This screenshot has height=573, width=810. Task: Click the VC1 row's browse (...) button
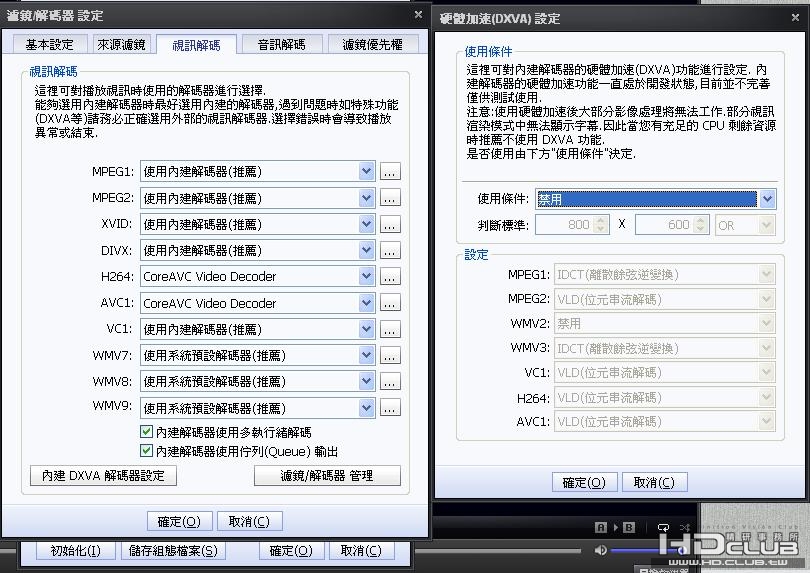coord(390,329)
